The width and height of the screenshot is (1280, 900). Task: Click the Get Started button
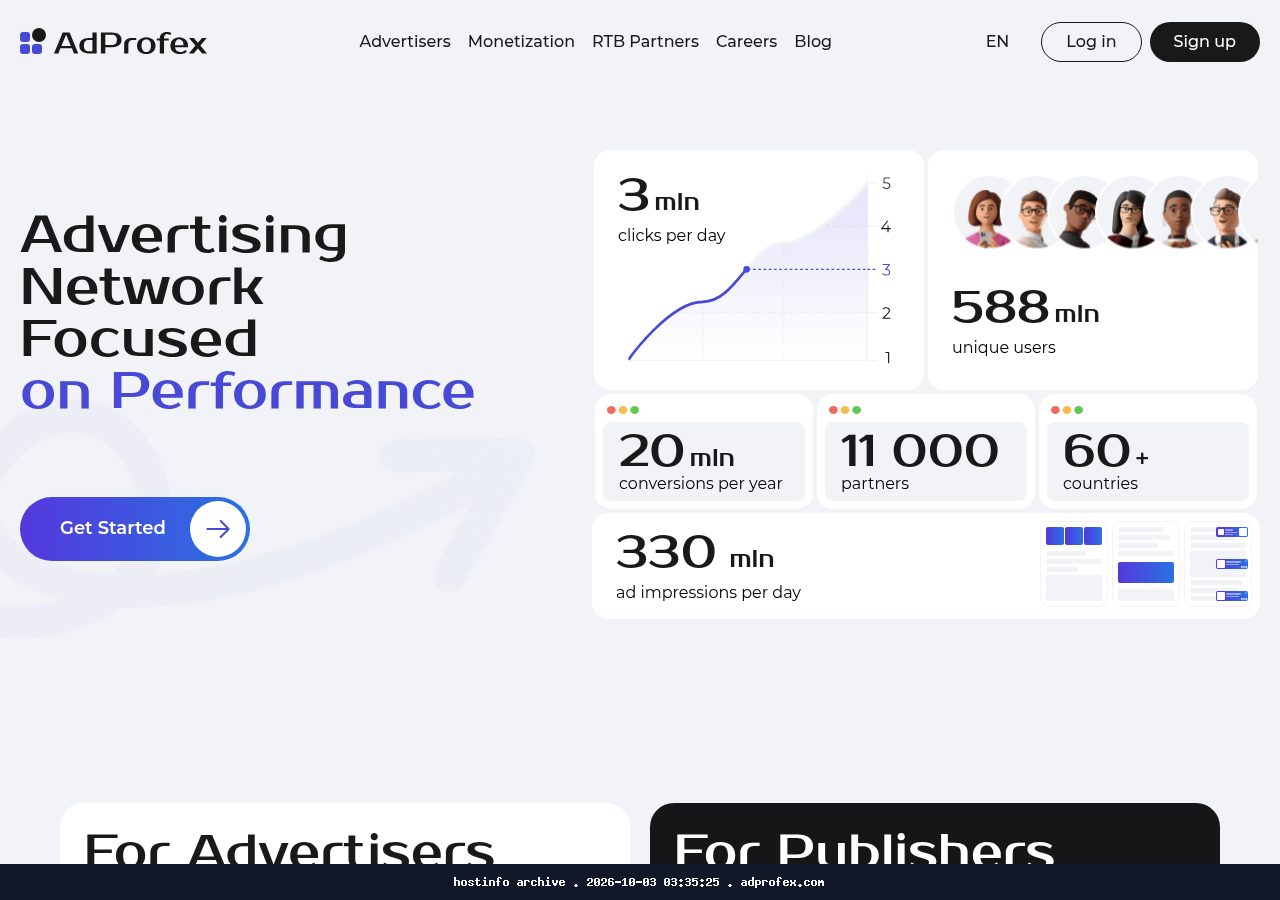[134, 529]
